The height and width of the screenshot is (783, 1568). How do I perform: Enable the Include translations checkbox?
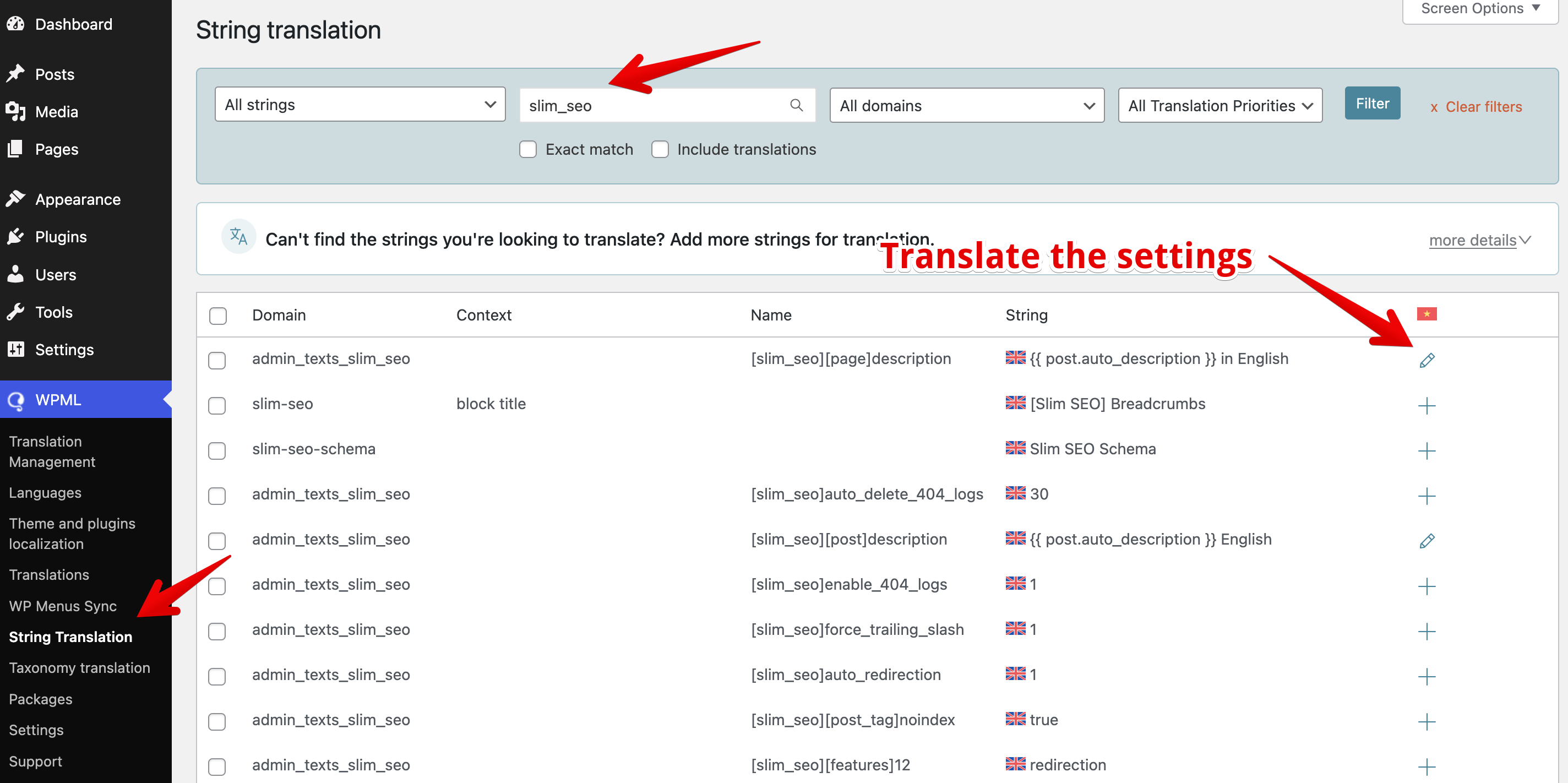660,149
